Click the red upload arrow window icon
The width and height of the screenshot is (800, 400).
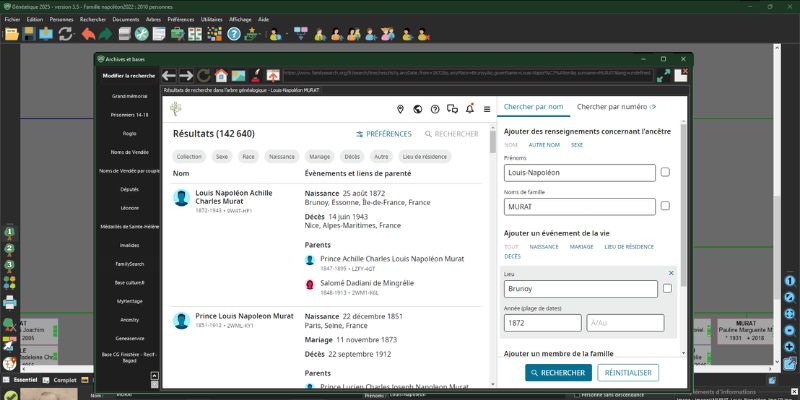pos(273,76)
